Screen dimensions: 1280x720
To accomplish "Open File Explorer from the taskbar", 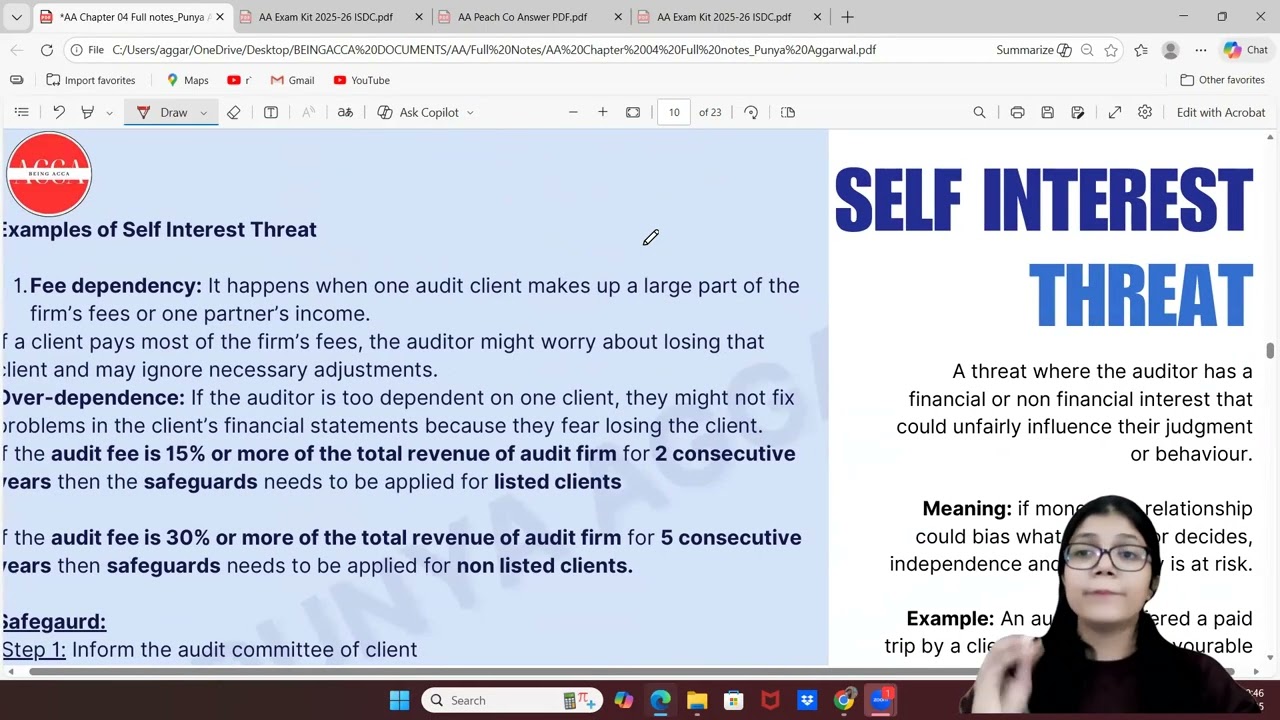I will tap(697, 700).
